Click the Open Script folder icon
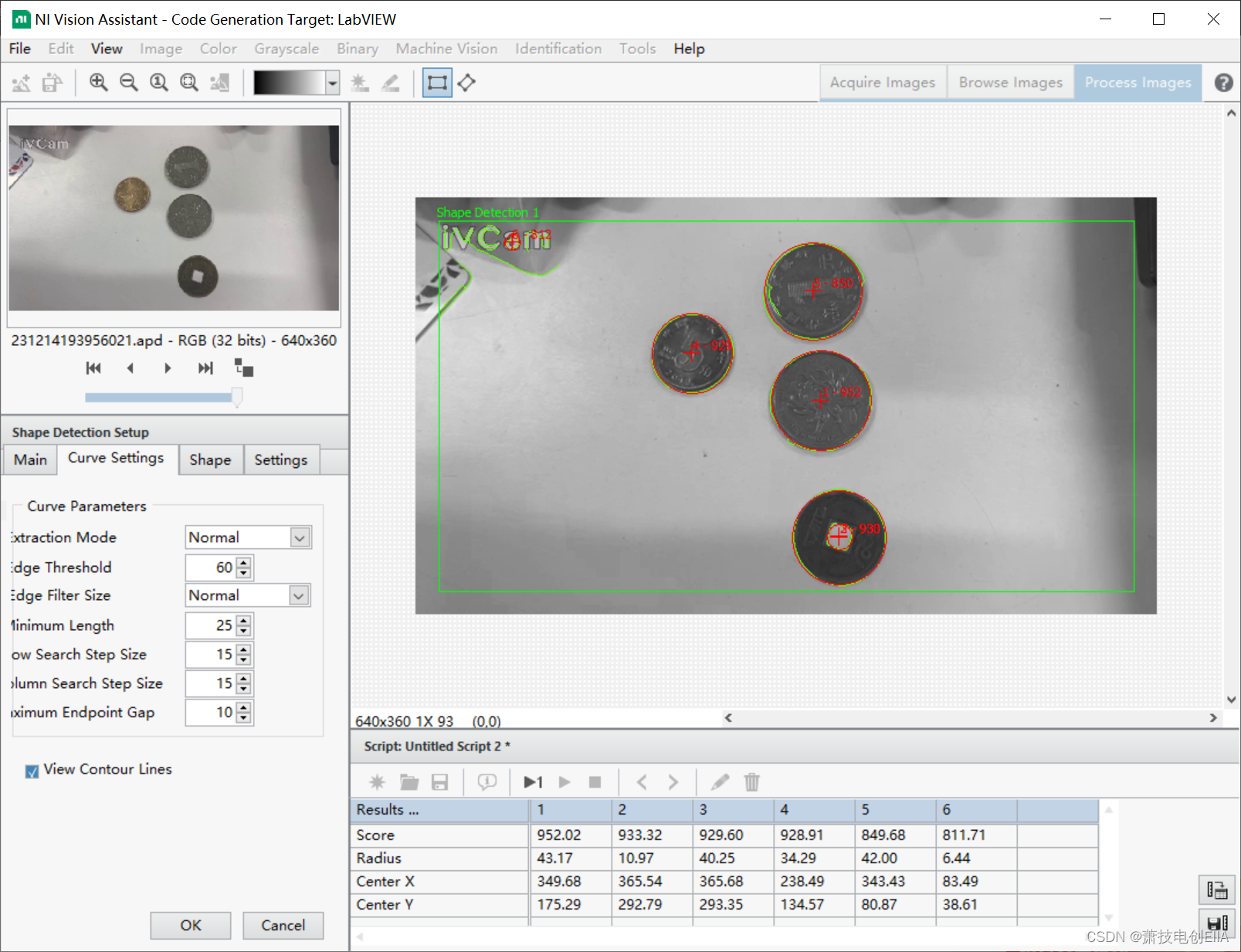The width and height of the screenshot is (1241, 952). pos(409,782)
